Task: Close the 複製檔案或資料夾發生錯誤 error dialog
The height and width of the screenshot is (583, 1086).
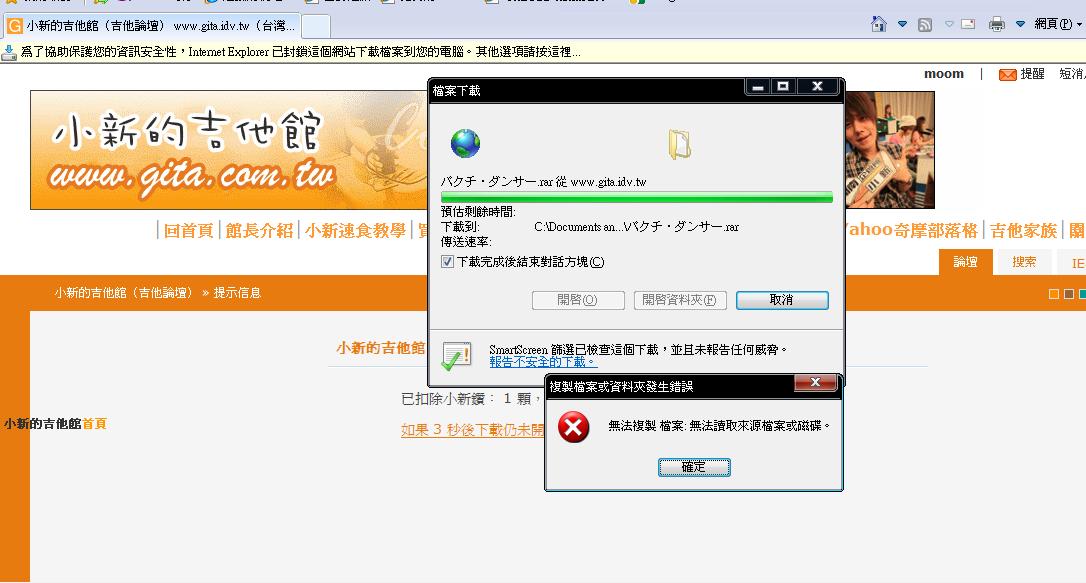Action: (815, 382)
